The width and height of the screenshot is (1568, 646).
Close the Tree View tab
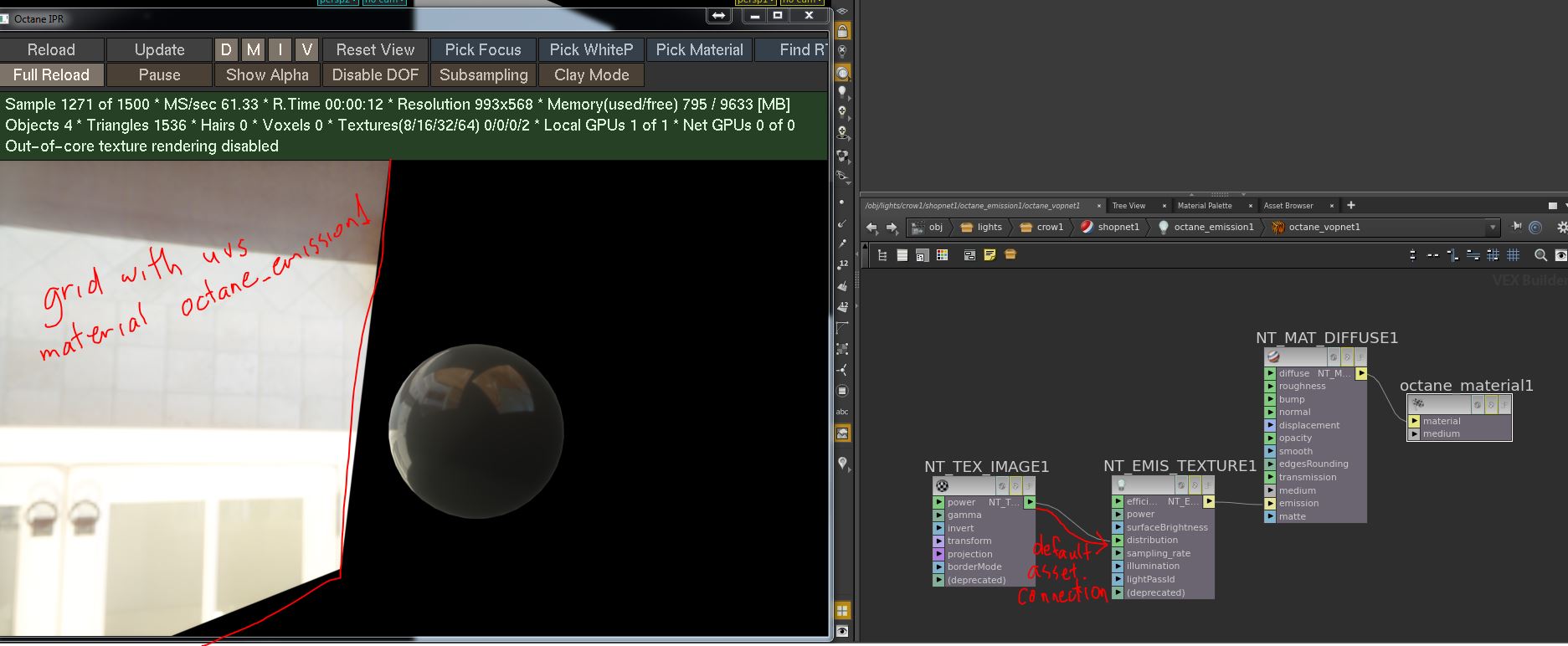pyautogui.click(x=1164, y=206)
